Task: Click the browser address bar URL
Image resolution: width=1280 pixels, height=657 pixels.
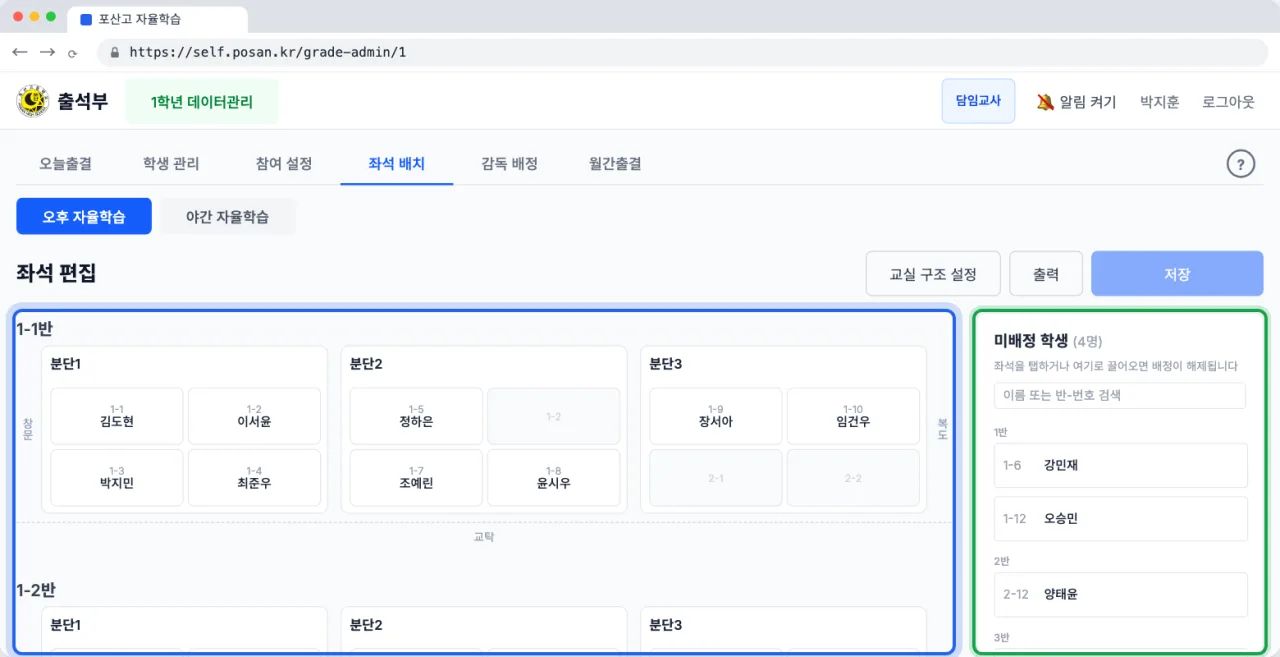Action: [x=268, y=52]
